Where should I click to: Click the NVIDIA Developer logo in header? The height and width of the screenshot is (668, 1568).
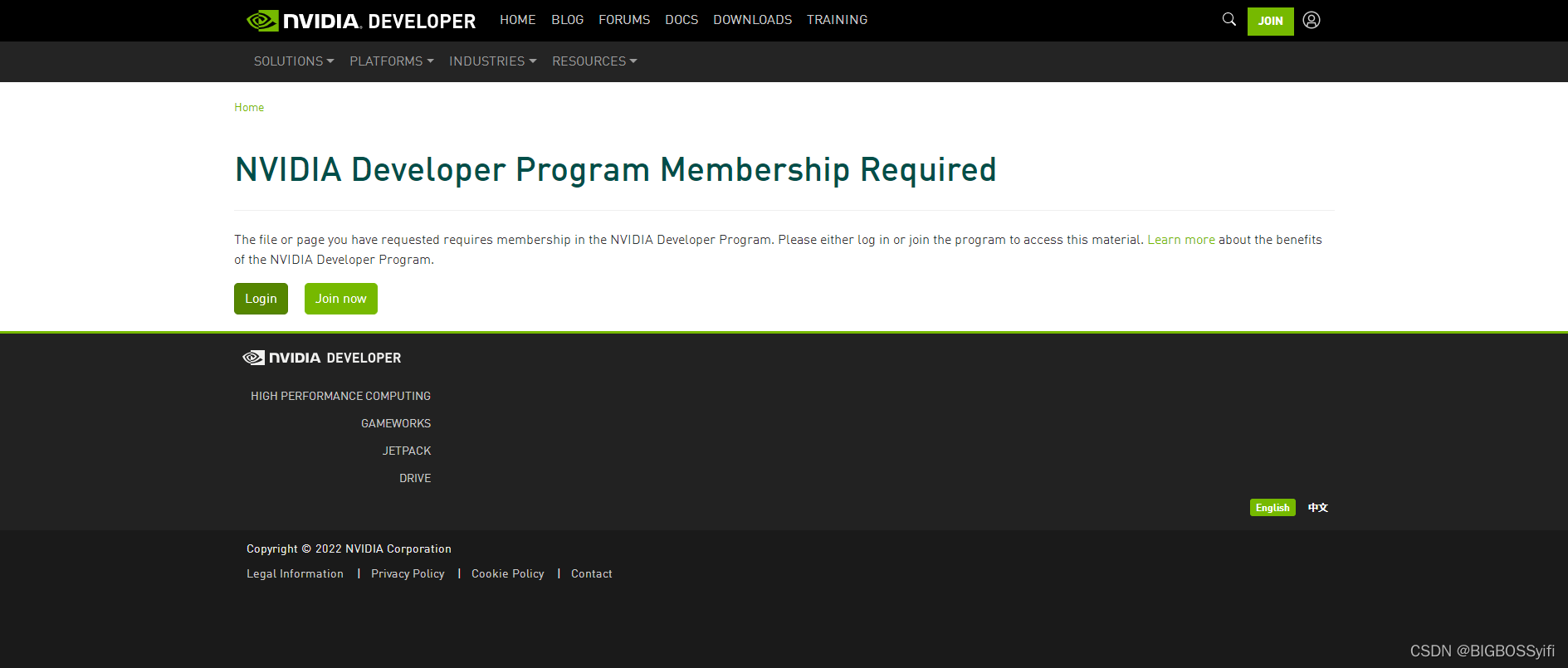point(361,21)
